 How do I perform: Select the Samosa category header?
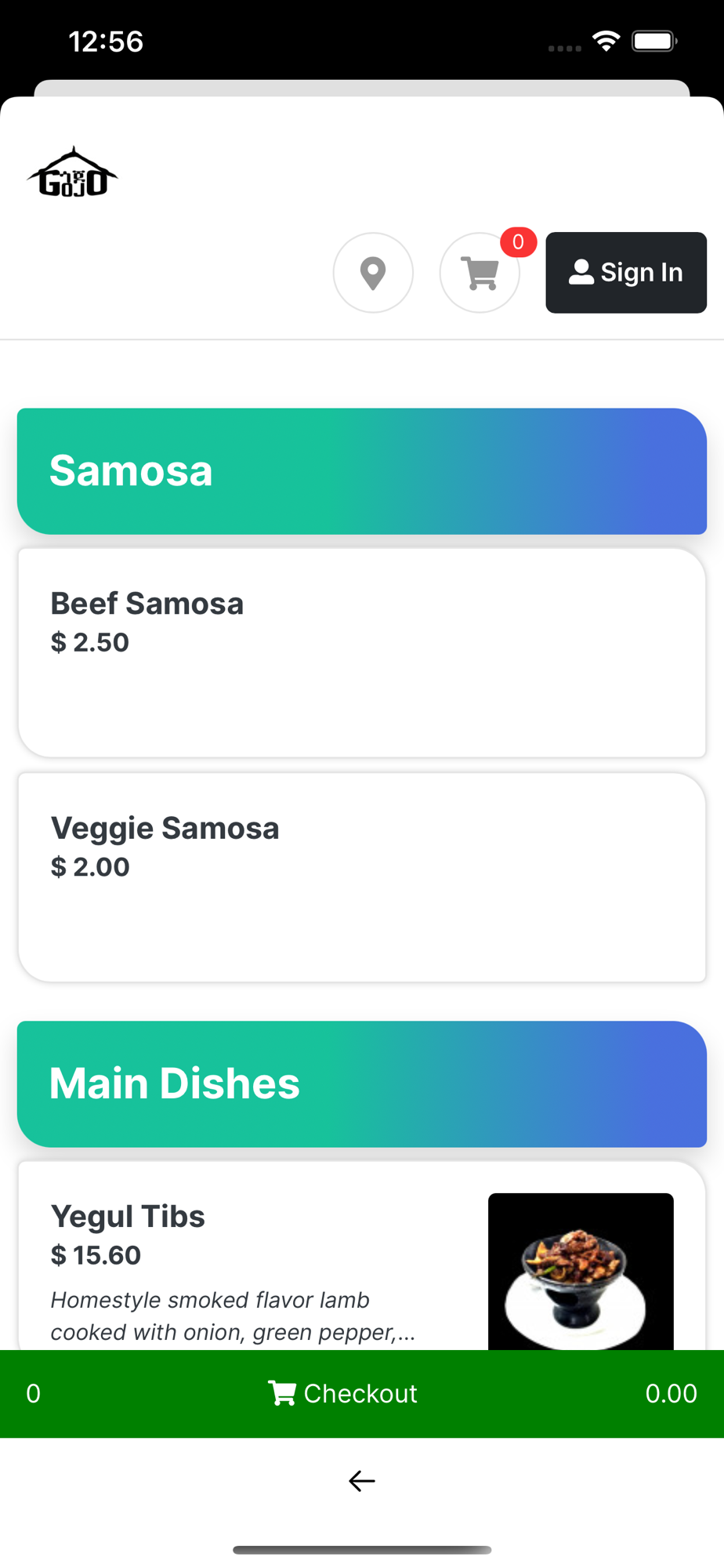pos(362,471)
